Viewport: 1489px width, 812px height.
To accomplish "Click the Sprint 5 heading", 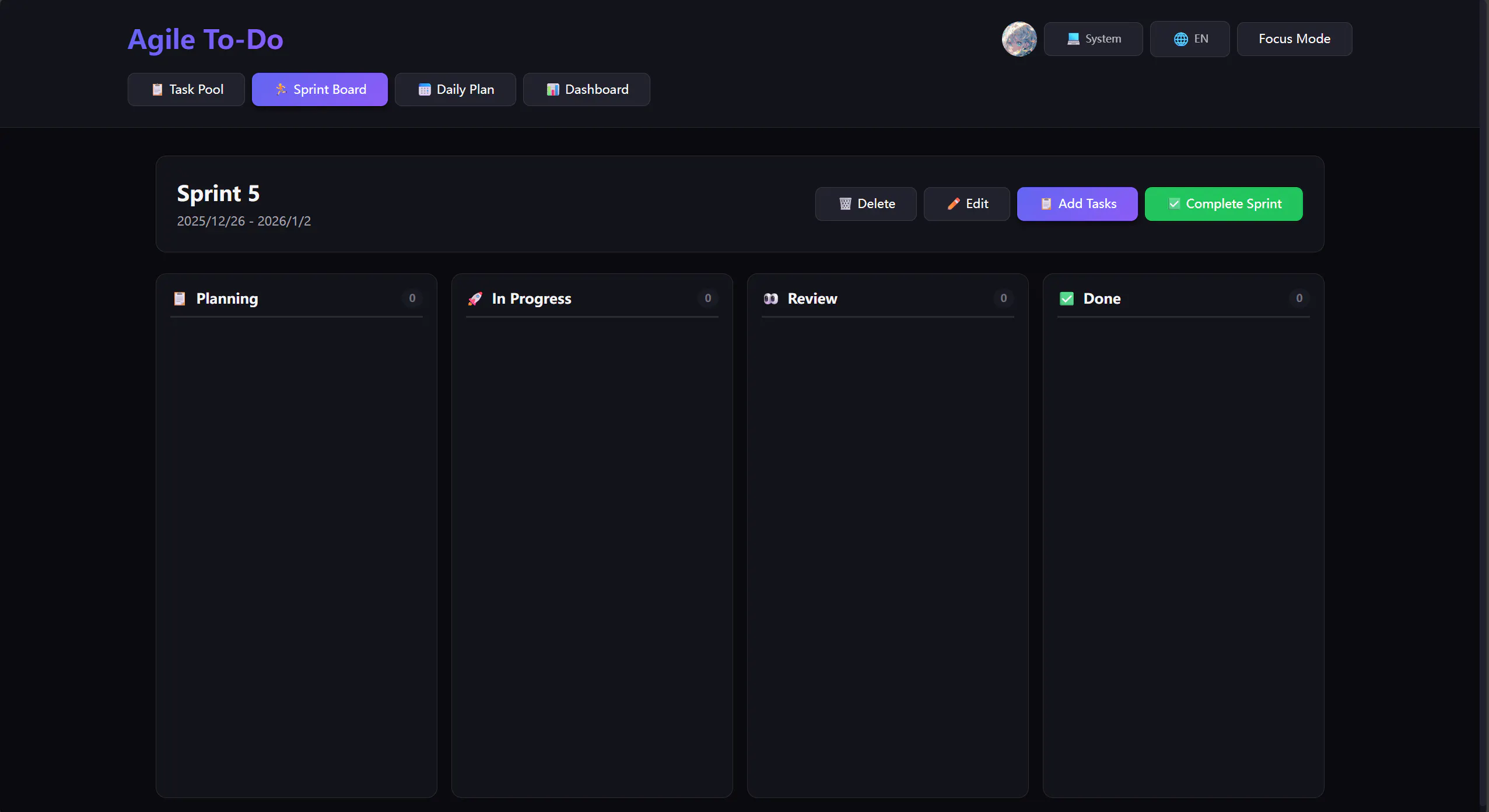I will click(x=218, y=194).
